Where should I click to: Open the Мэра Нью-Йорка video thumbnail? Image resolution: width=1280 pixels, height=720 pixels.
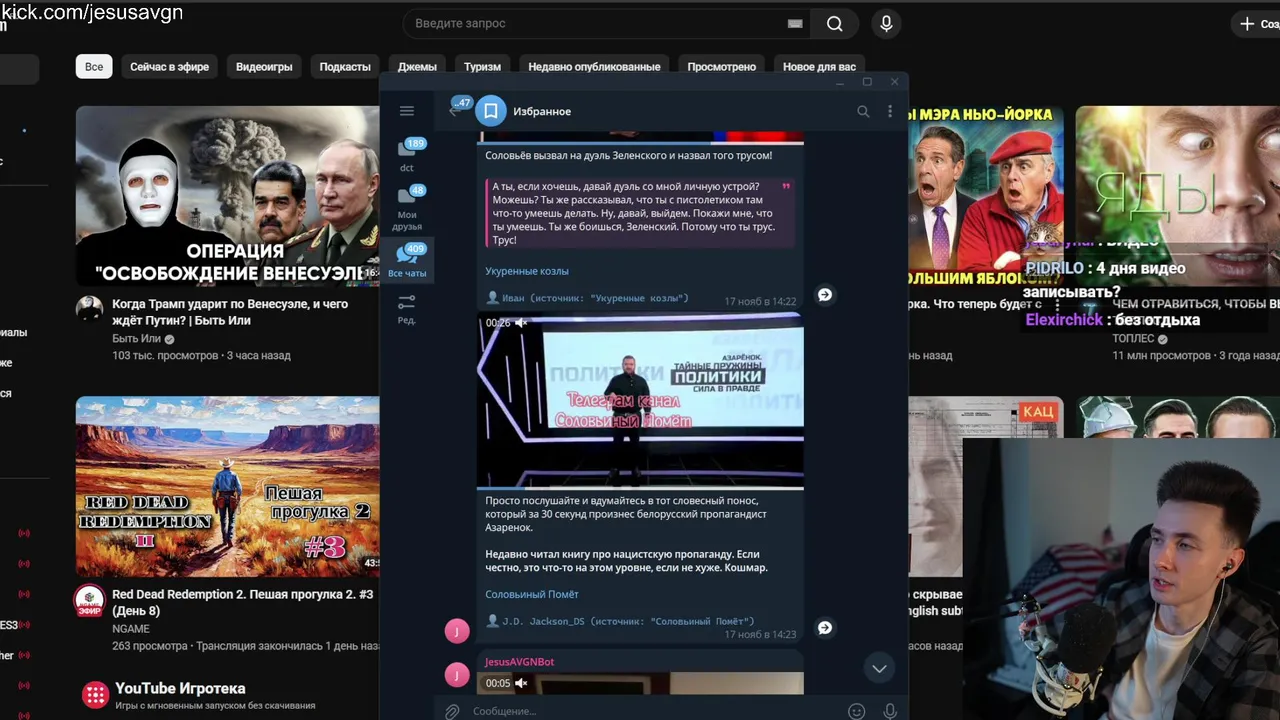[987, 196]
